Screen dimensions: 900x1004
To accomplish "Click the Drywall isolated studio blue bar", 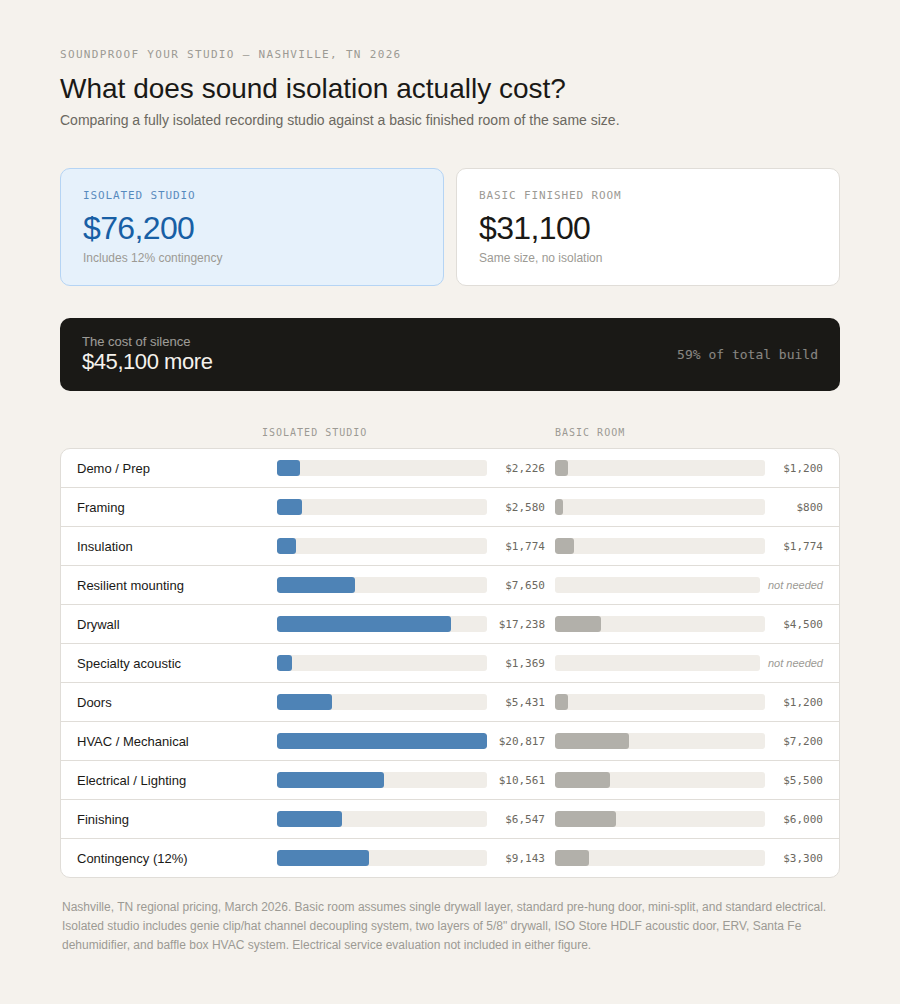I will point(363,624).
